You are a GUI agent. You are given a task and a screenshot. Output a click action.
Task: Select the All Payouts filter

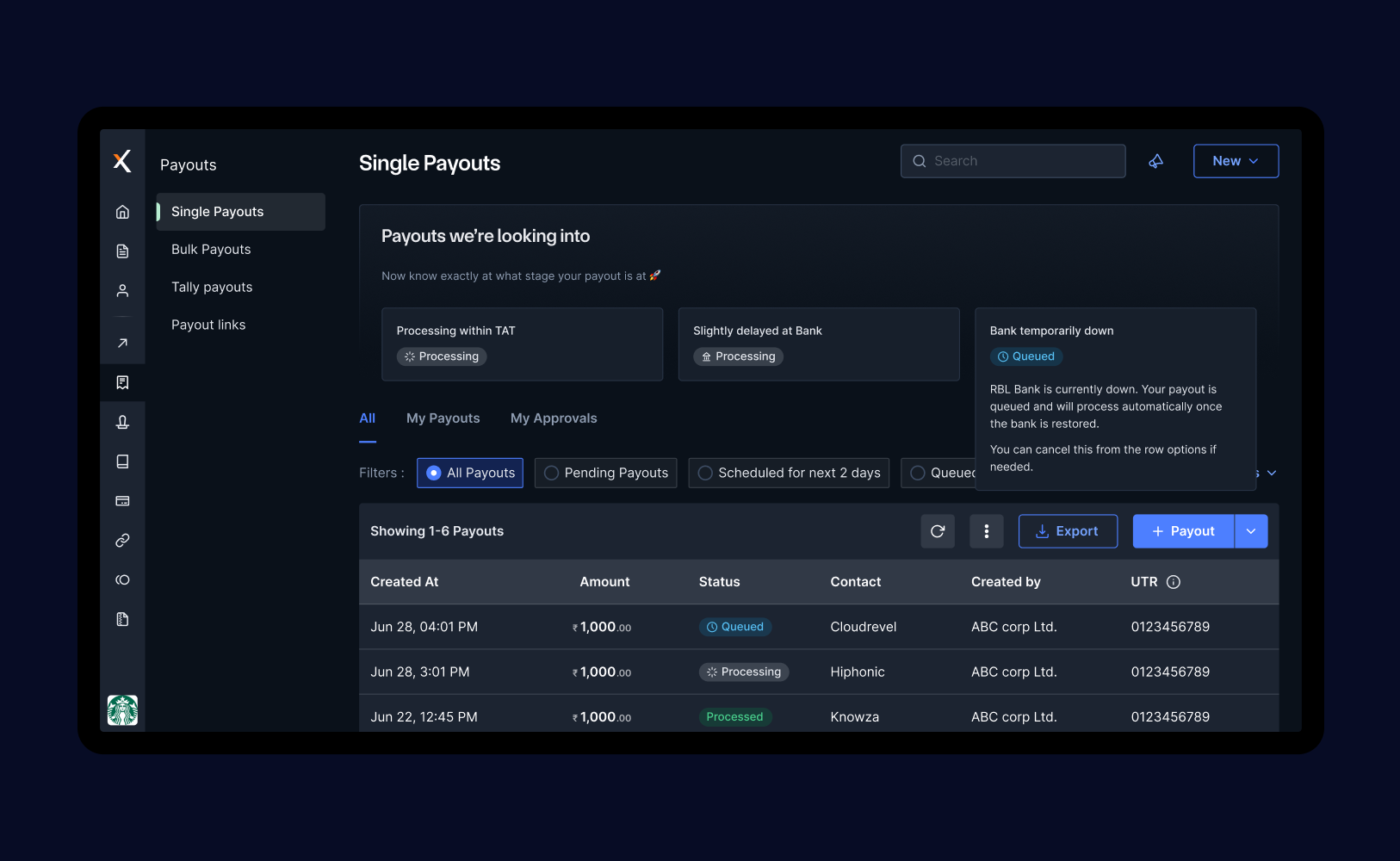pyautogui.click(x=470, y=473)
